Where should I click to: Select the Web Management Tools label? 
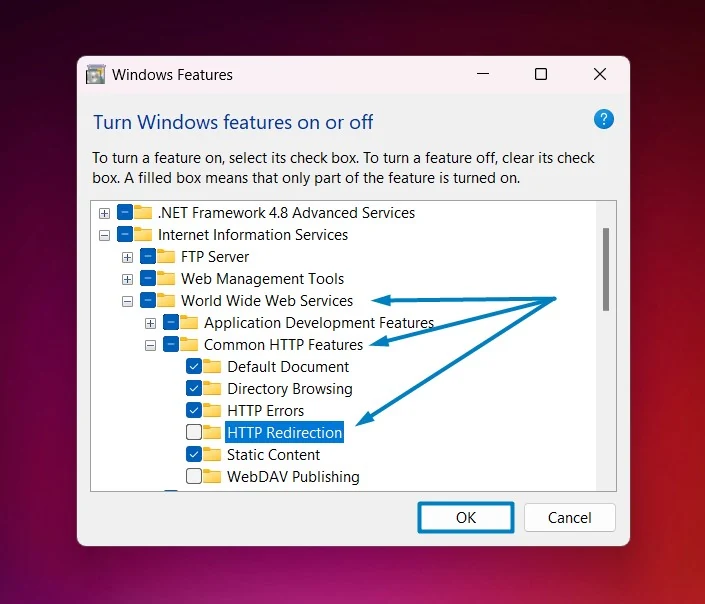pyautogui.click(x=263, y=278)
